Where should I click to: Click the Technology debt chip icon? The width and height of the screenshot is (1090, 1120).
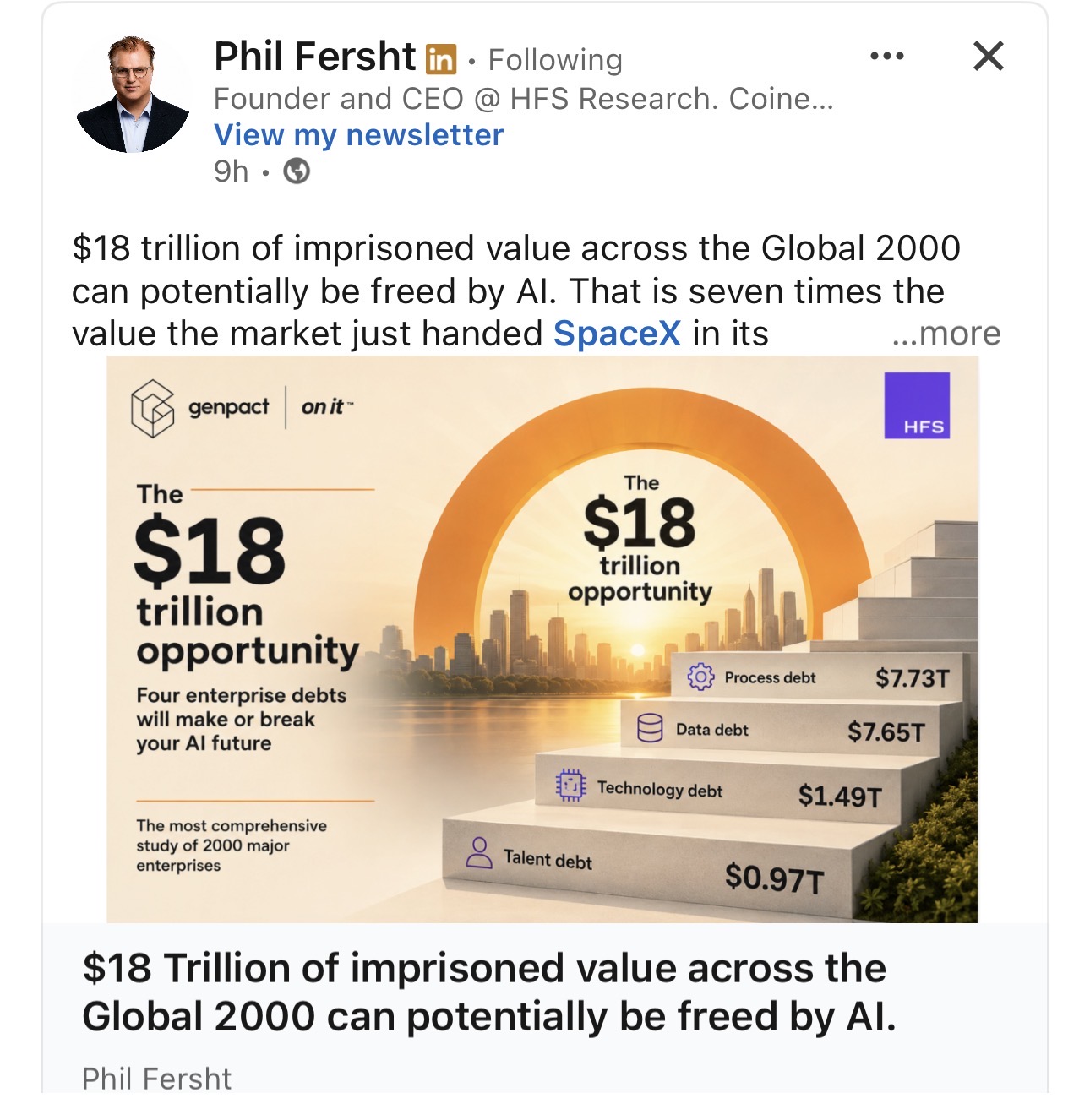pyautogui.click(x=570, y=785)
